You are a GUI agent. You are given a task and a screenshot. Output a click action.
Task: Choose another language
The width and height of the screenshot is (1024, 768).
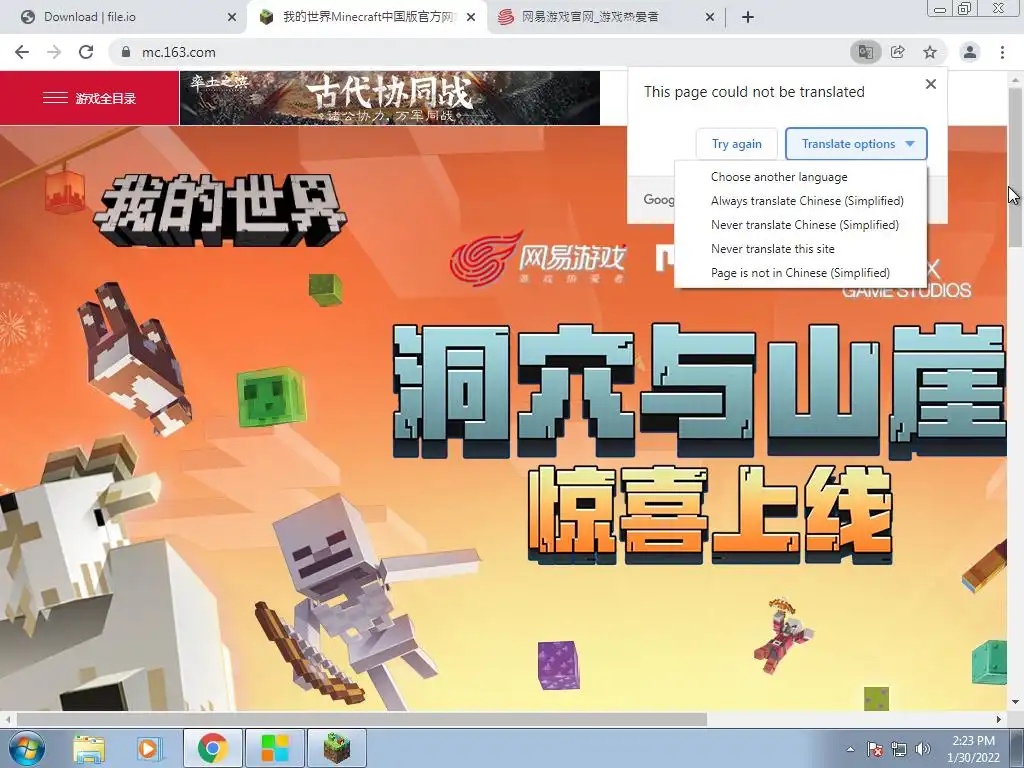779,177
